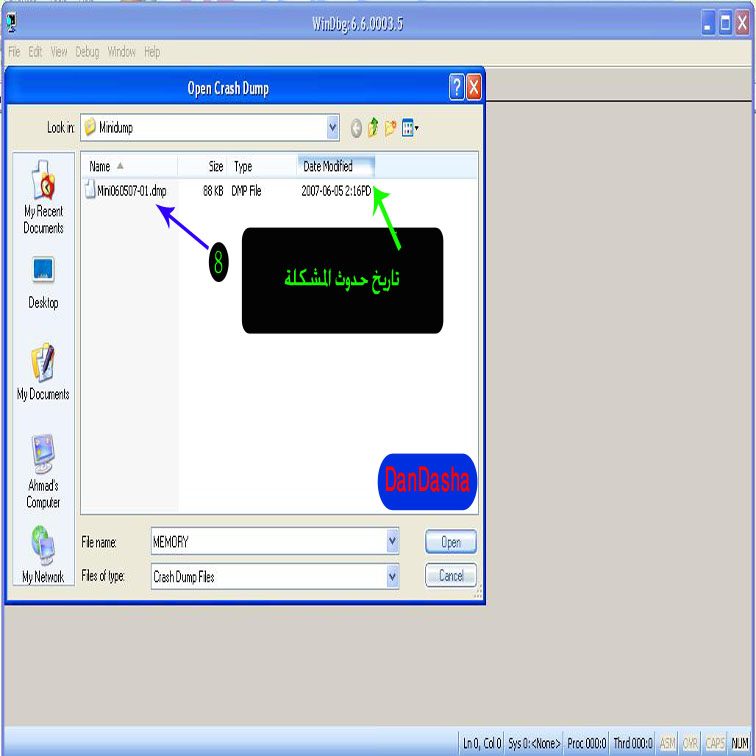Click into the File name field

pyautogui.click(x=269, y=542)
